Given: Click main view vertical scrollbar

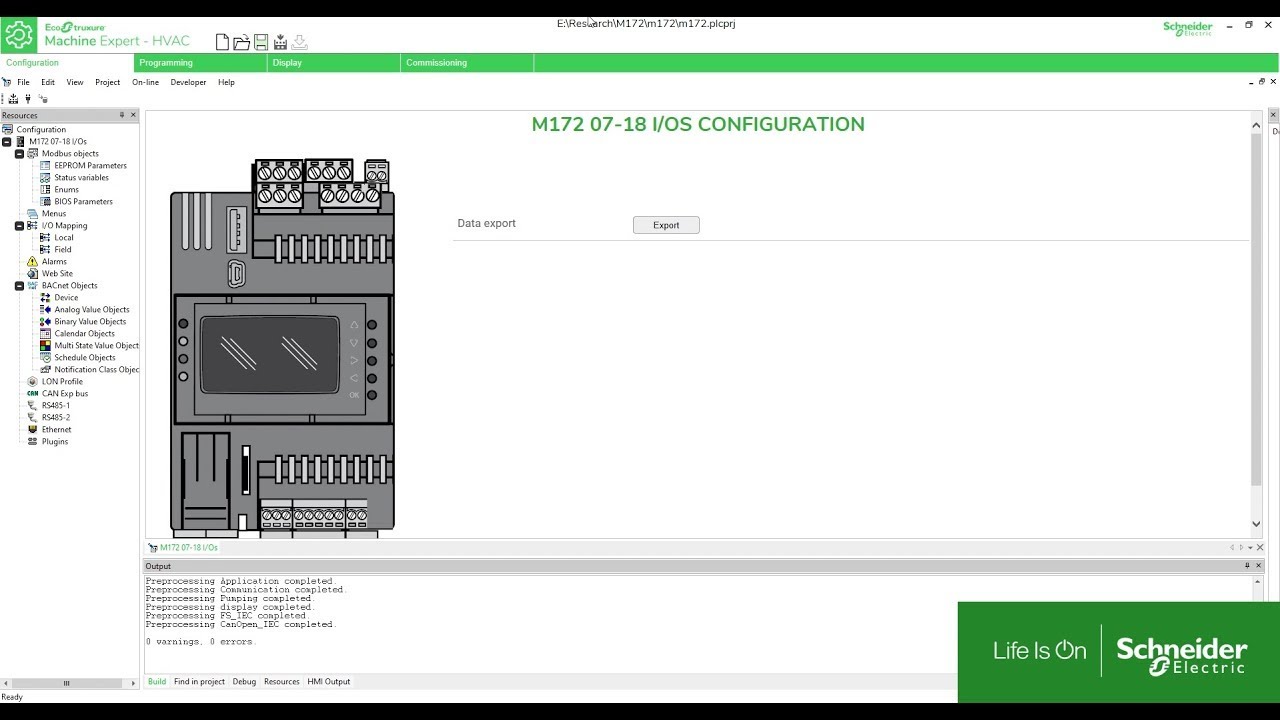Looking at the screenshot, I should 1257,310.
